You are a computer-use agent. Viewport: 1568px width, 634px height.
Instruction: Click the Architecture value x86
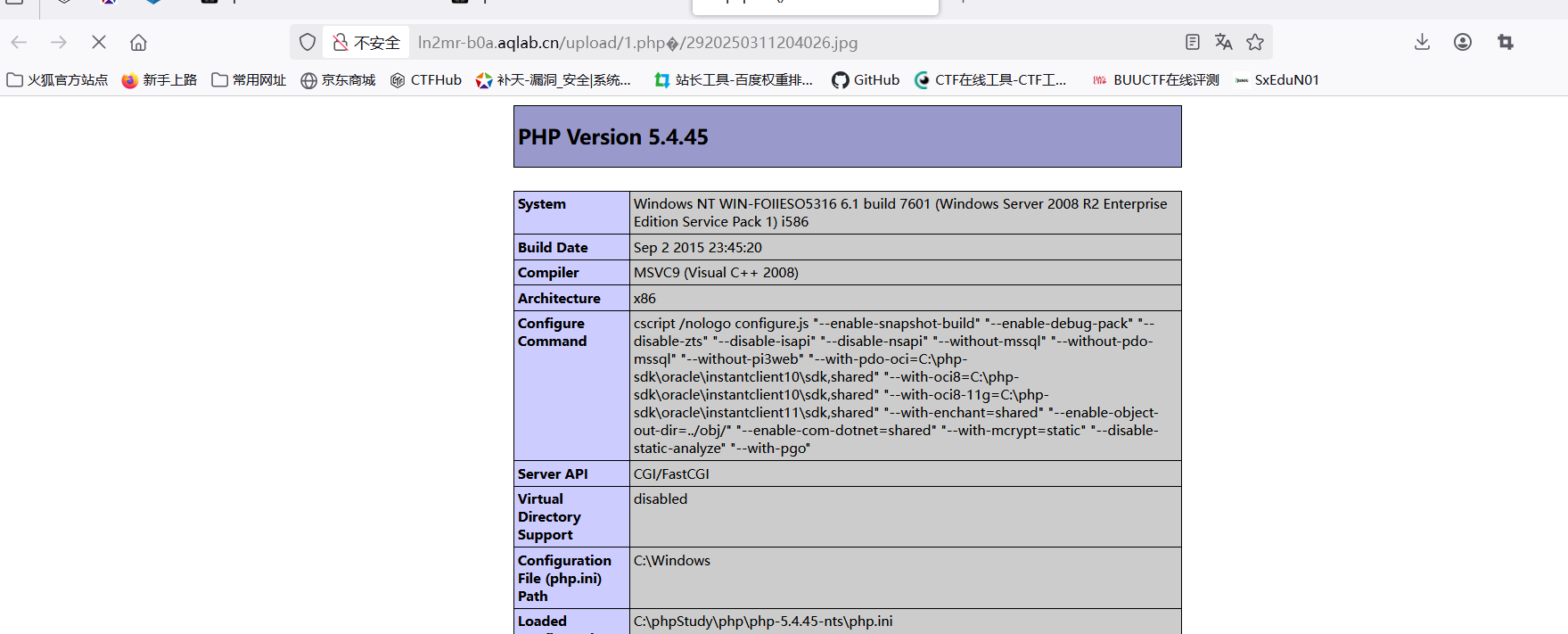(644, 299)
